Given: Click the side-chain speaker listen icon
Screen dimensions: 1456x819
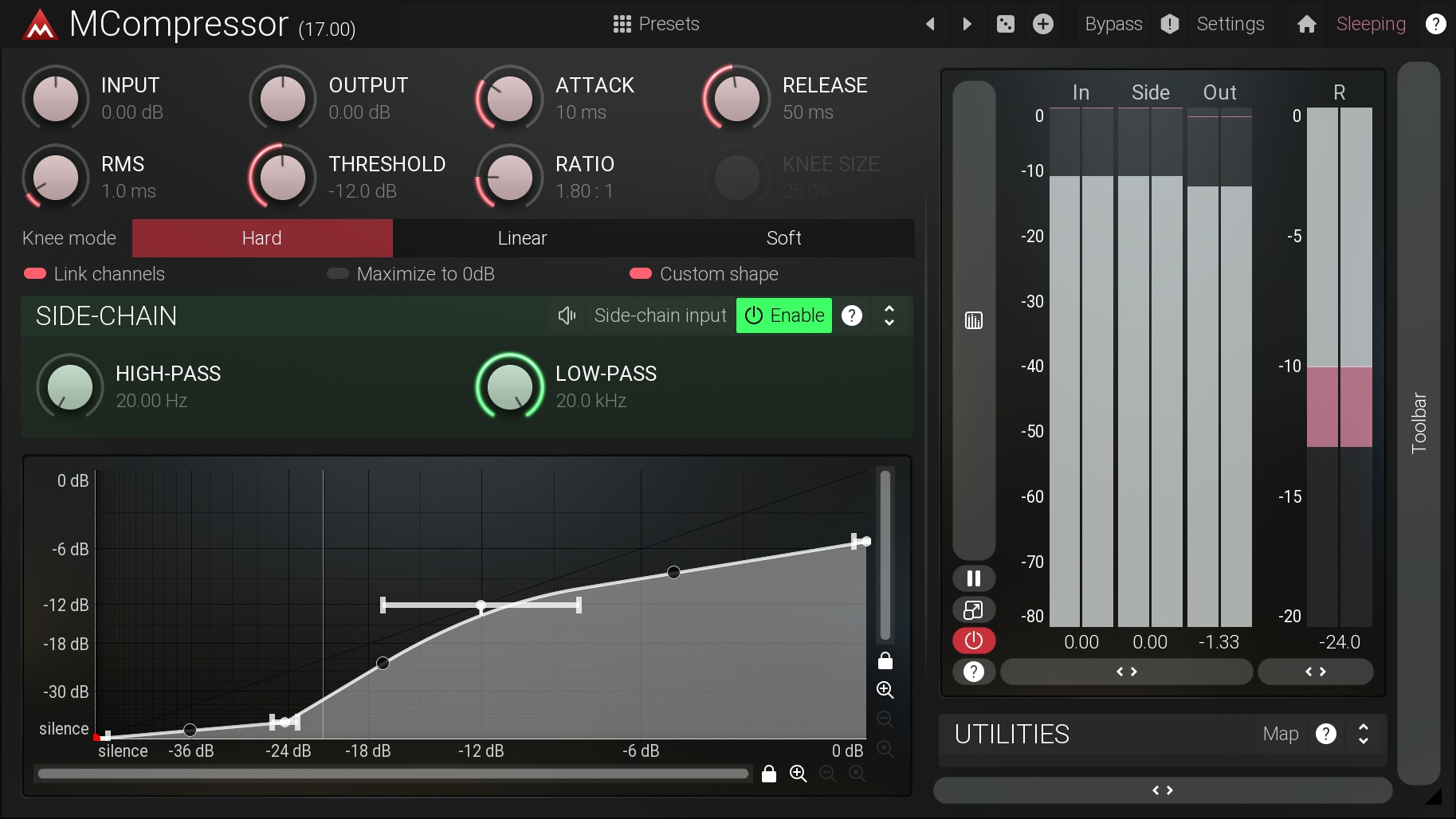Looking at the screenshot, I should pyautogui.click(x=567, y=315).
